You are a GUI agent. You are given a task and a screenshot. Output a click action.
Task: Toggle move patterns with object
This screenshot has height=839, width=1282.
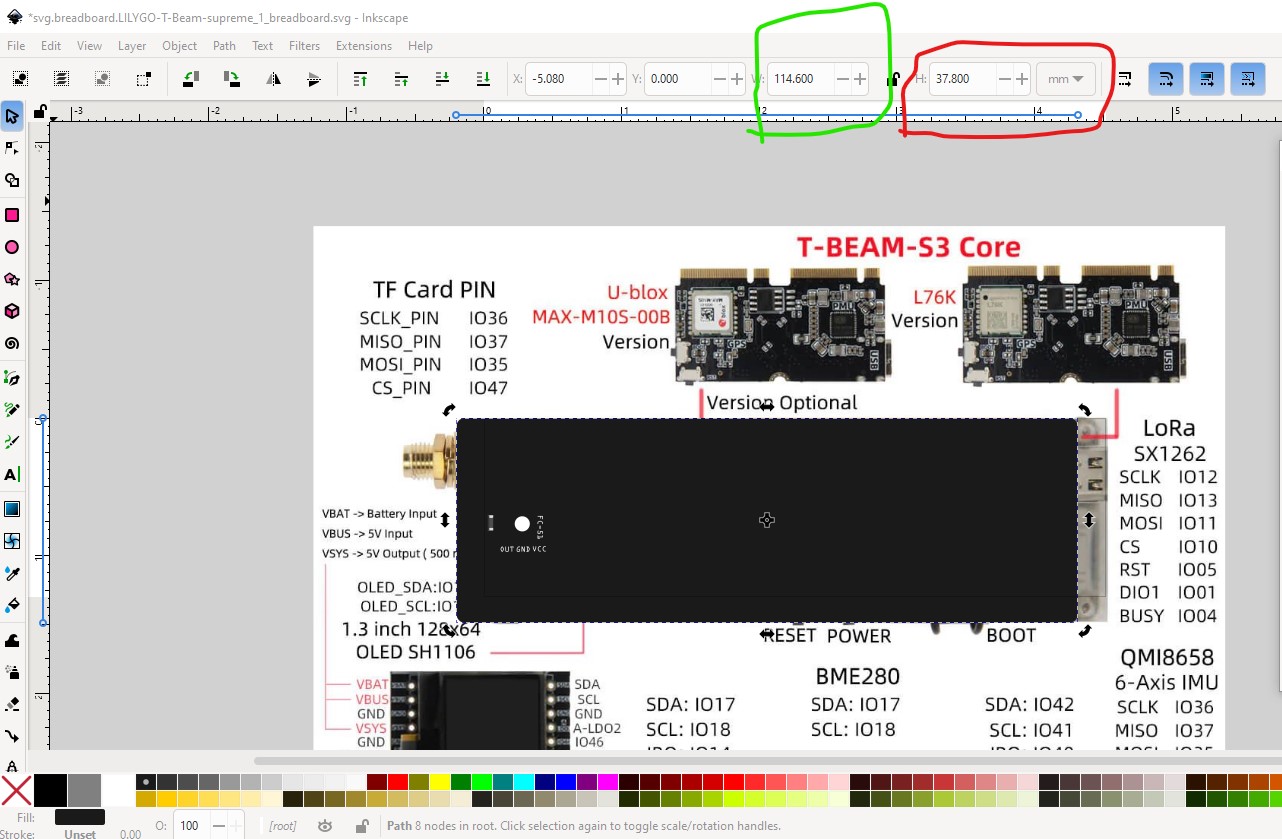[x=1248, y=78]
